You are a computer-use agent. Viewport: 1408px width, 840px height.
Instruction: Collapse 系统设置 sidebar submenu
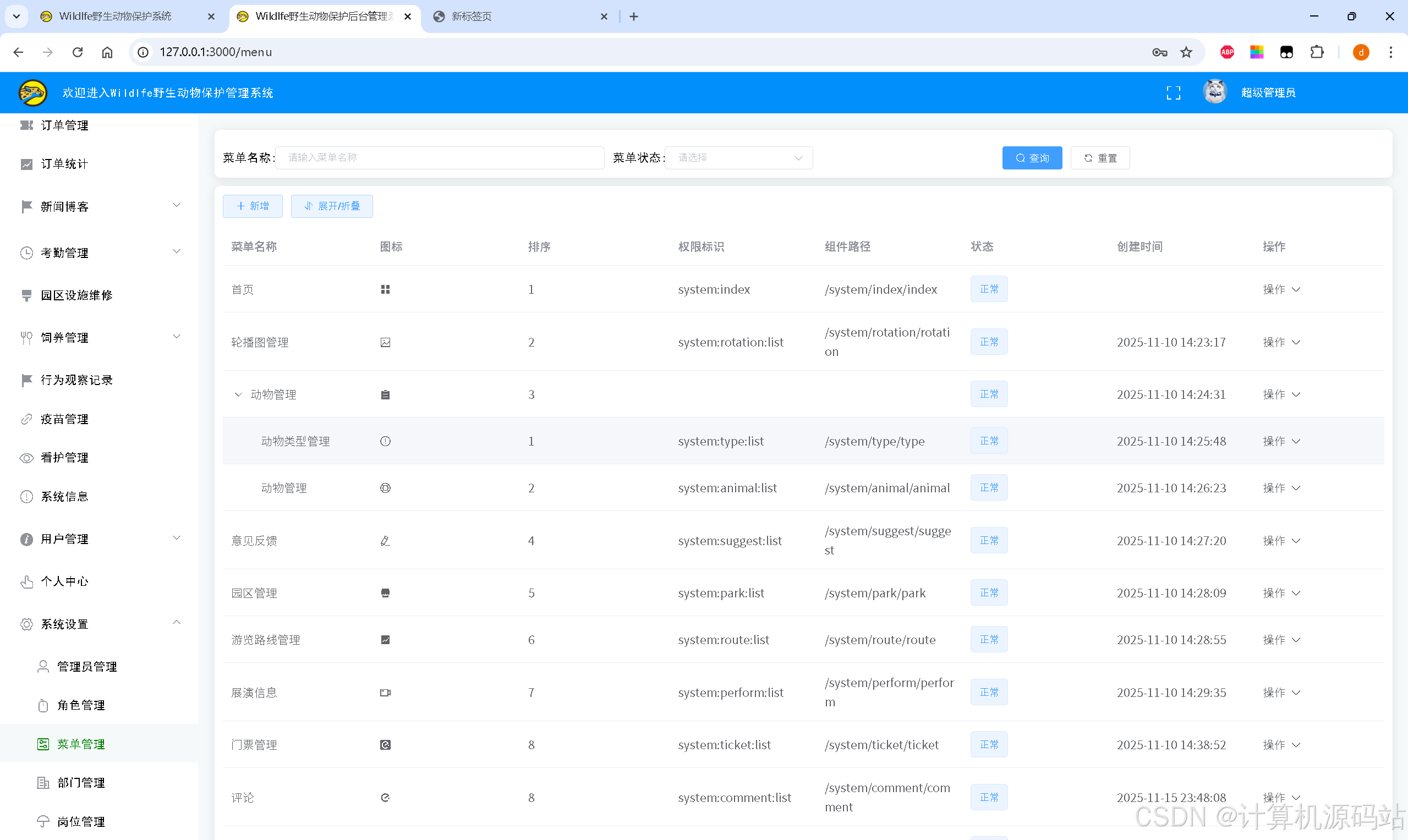point(177,623)
